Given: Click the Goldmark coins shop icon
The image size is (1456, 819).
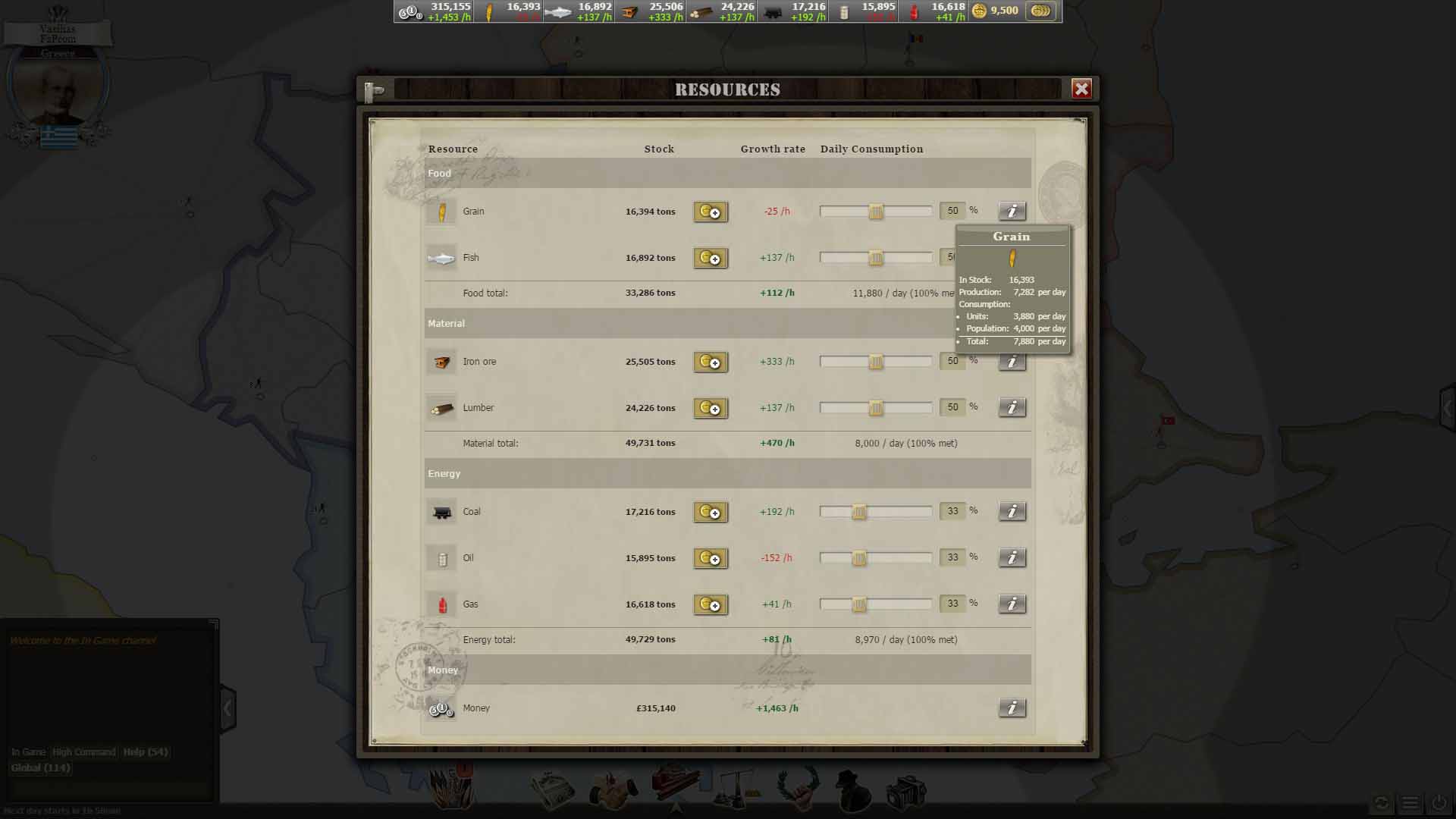Looking at the screenshot, I should [1041, 11].
